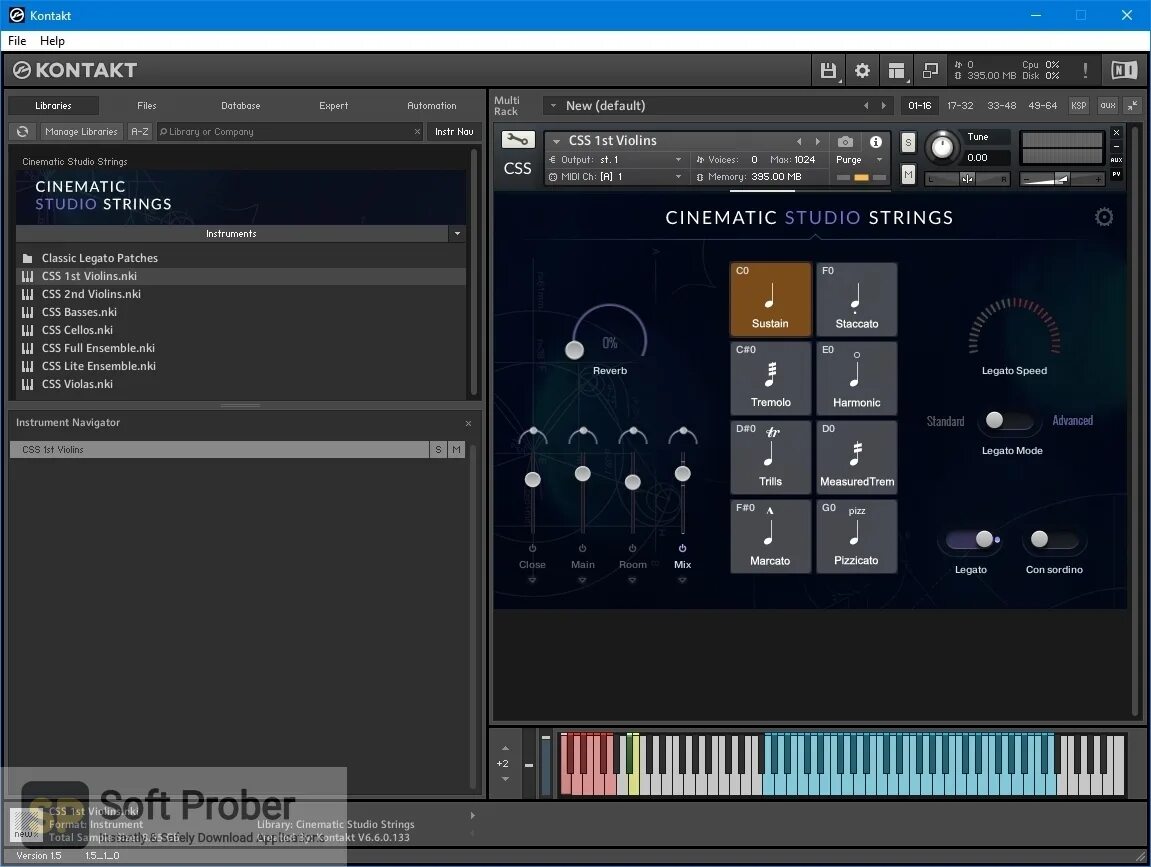The image size is (1151, 867).
Task: Select the Staccato articulation
Action: [857, 299]
